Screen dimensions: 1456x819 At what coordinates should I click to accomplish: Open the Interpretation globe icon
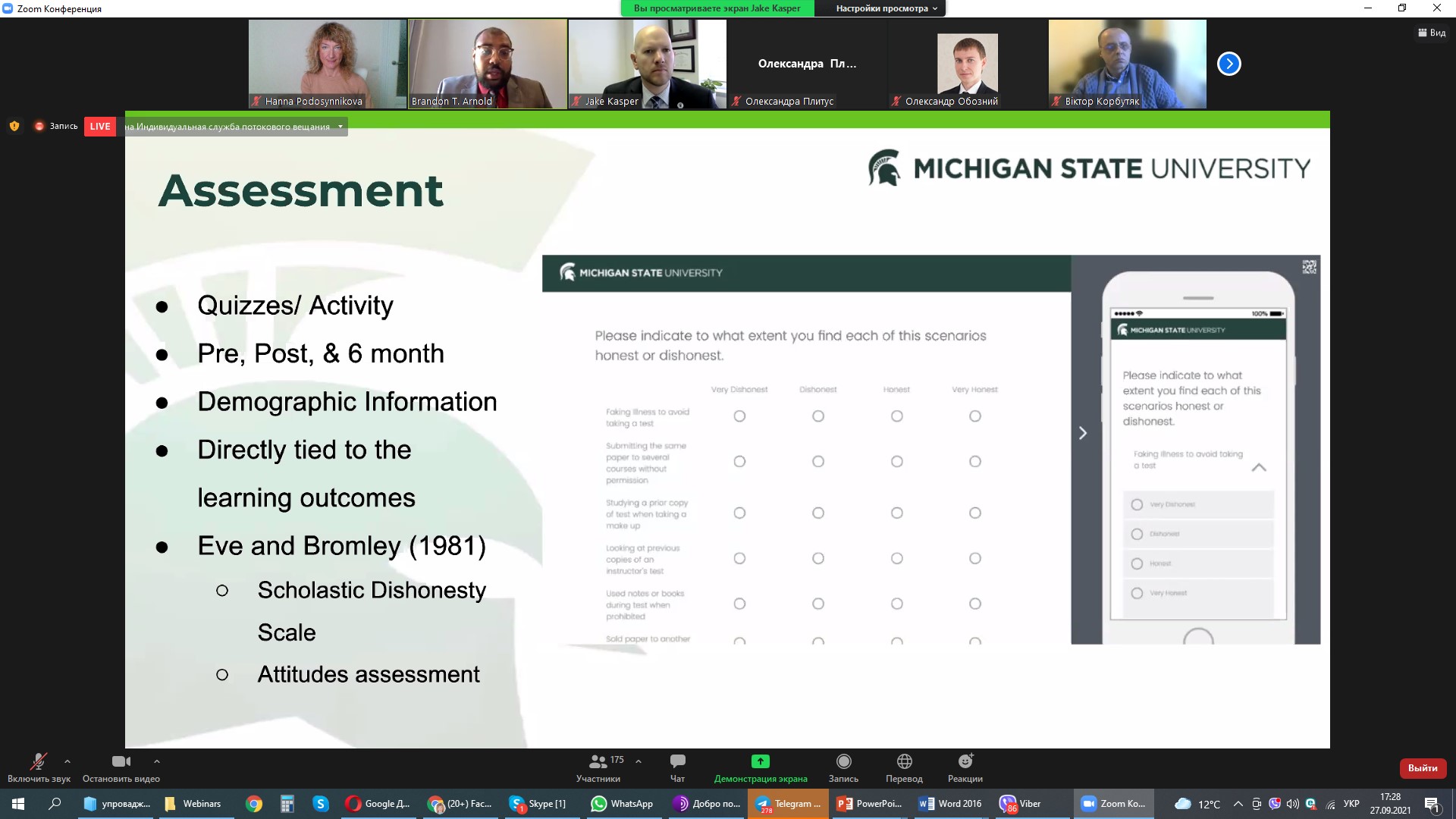[904, 761]
